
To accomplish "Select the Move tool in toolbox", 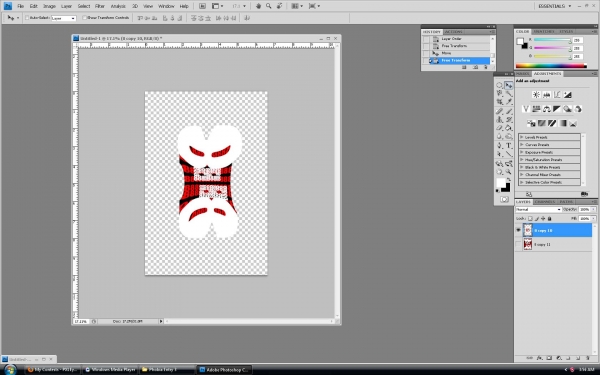I will (509, 85).
